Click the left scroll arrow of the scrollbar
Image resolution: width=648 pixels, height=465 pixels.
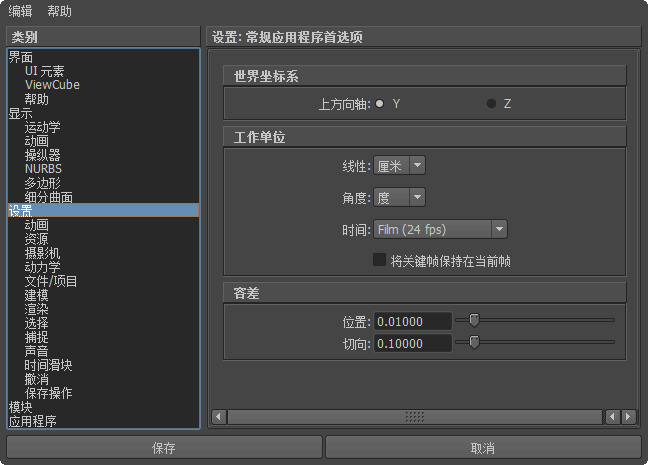[219, 417]
